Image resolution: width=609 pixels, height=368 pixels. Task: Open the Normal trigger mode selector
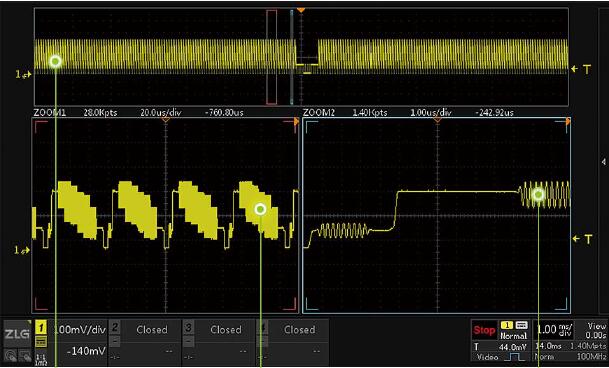(x=513, y=335)
